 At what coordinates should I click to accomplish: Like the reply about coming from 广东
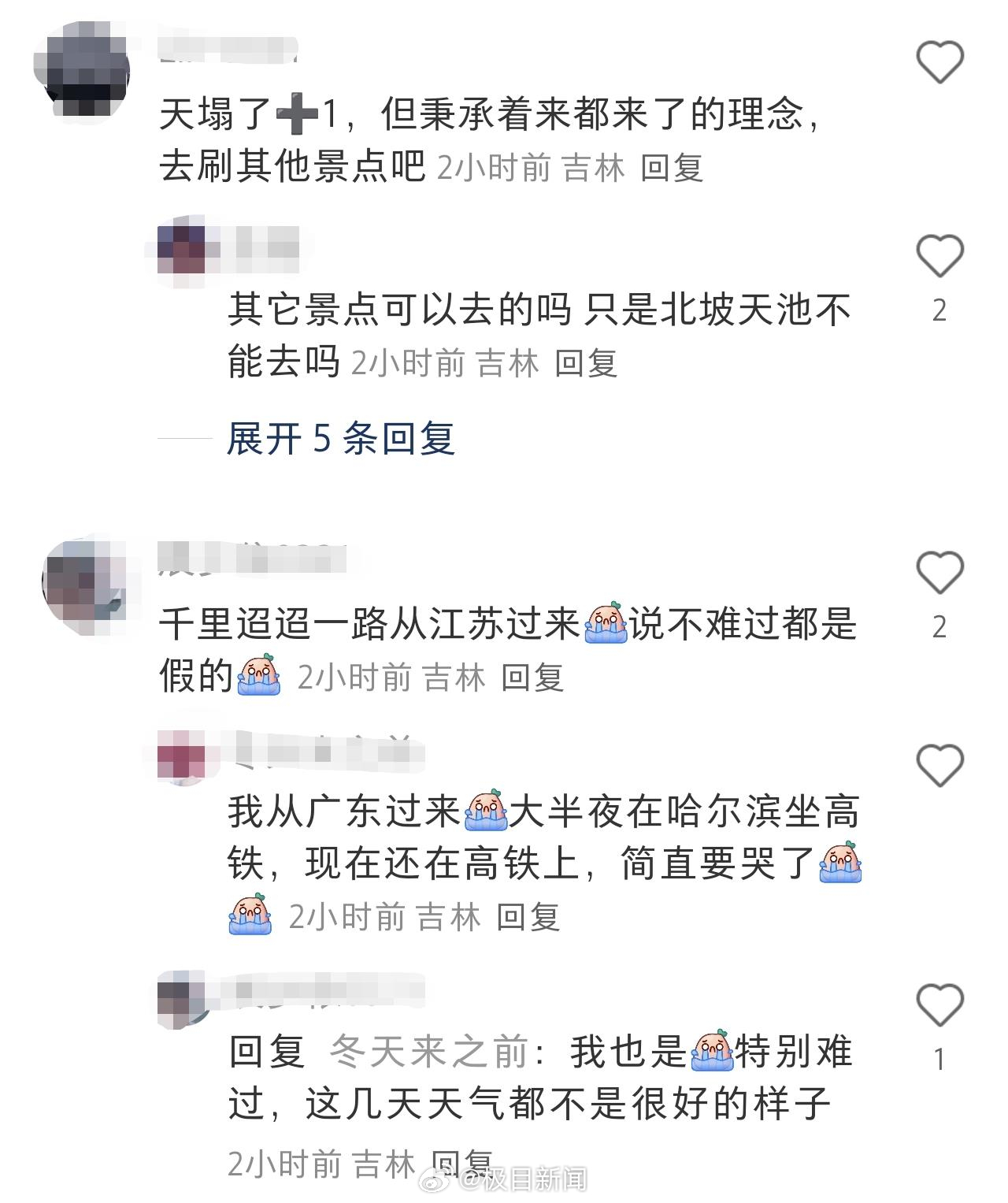[940, 766]
